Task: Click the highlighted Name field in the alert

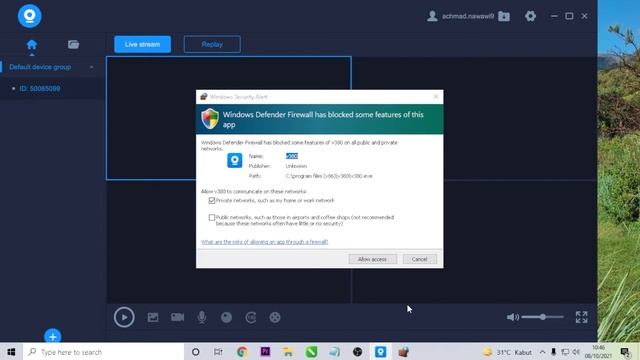Action: pos(292,156)
